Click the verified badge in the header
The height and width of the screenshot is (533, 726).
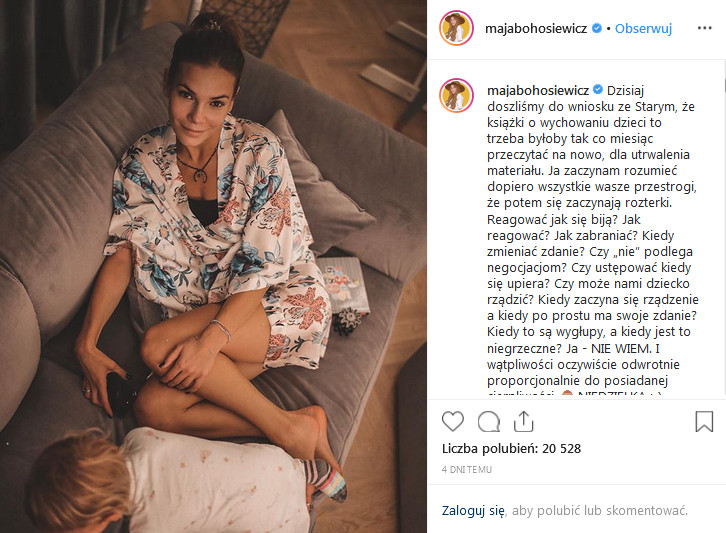(597, 28)
